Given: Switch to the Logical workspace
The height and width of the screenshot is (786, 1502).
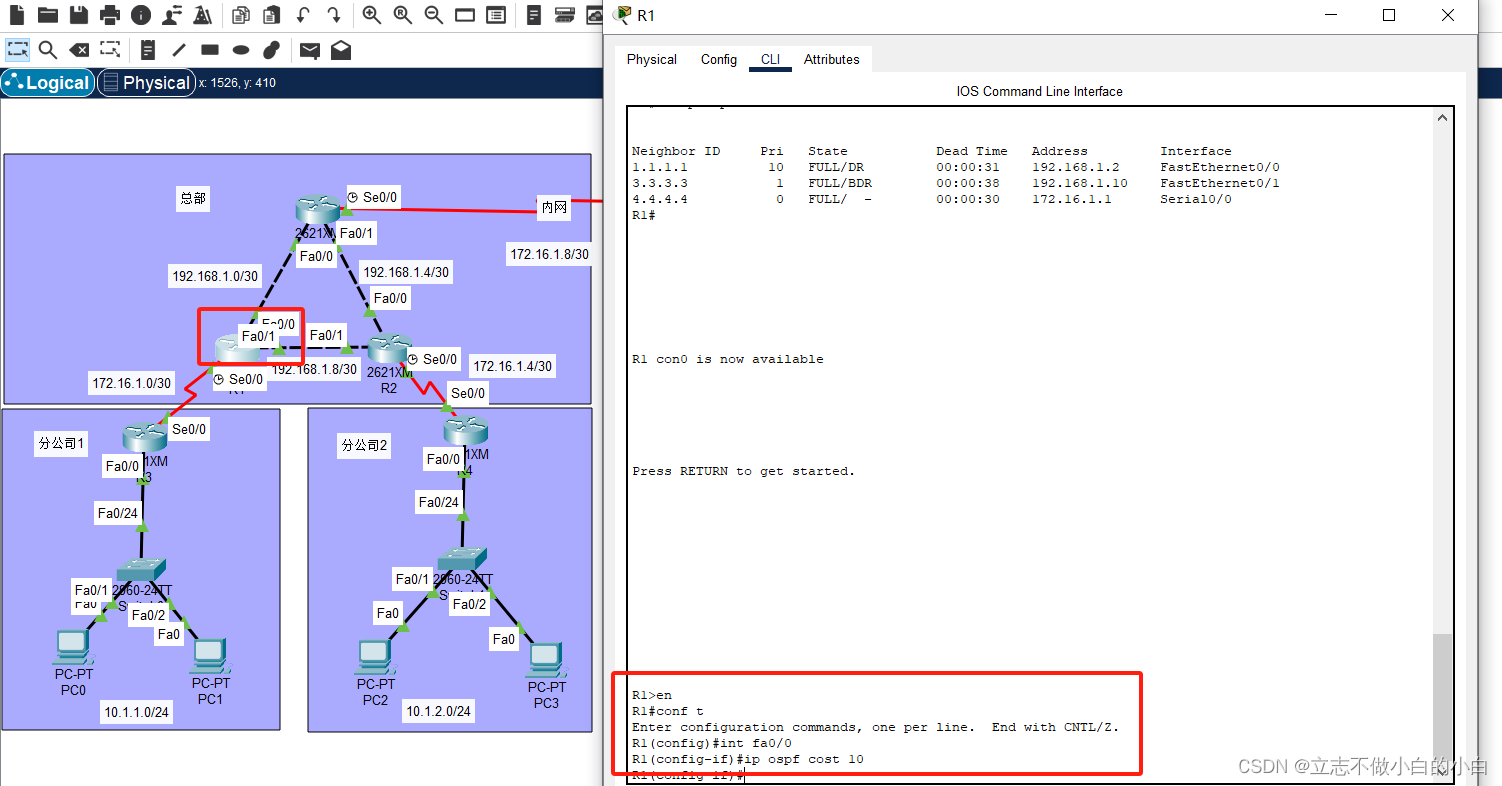Looking at the screenshot, I should tap(48, 83).
